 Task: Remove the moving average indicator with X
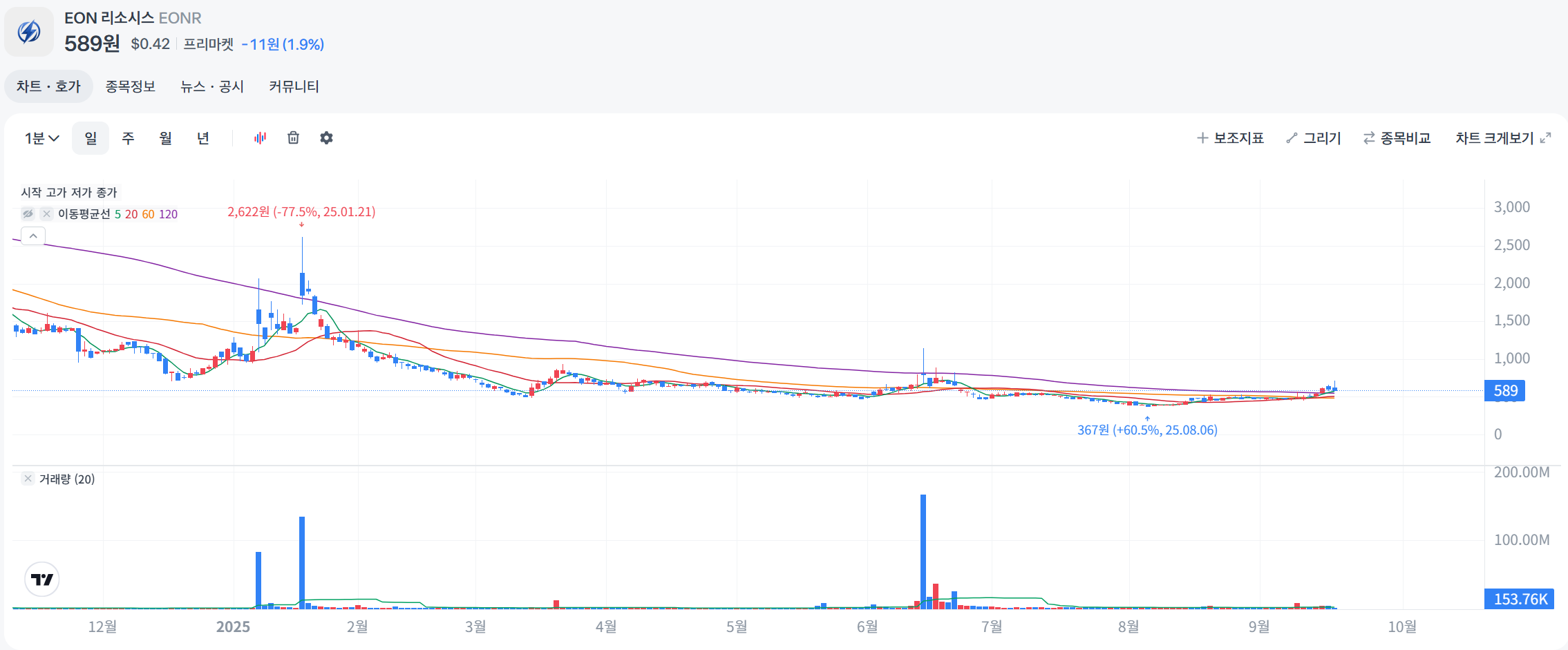pyautogui.click(x=46, y=214)
